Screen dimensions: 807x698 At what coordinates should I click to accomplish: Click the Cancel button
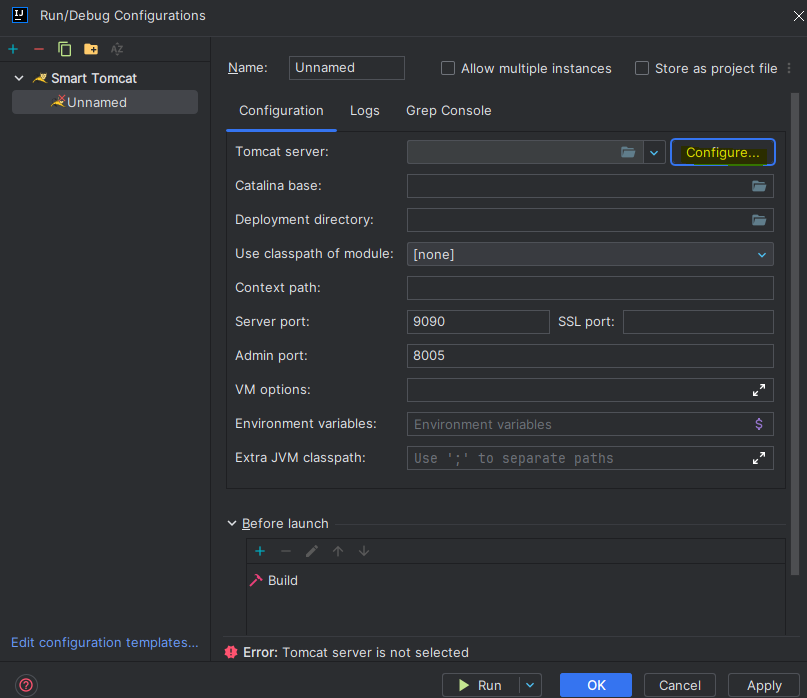click(679, 685)
